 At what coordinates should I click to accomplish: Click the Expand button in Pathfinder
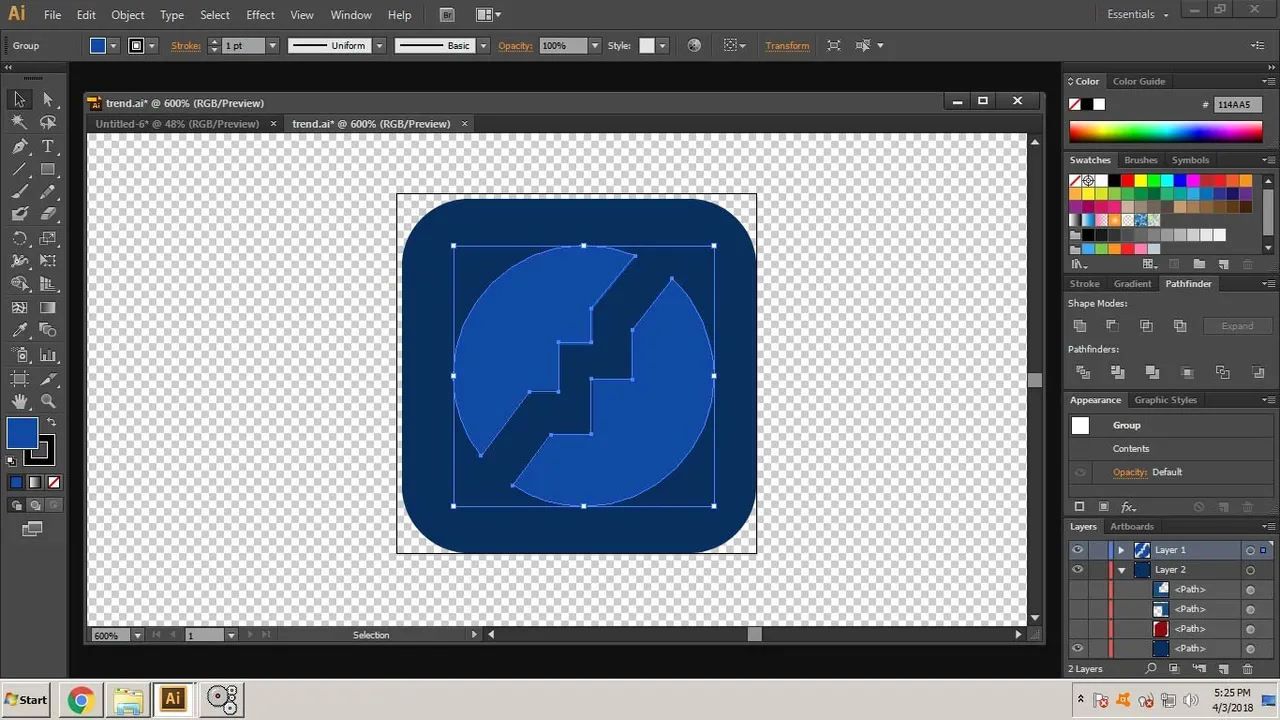(1237, 326)
